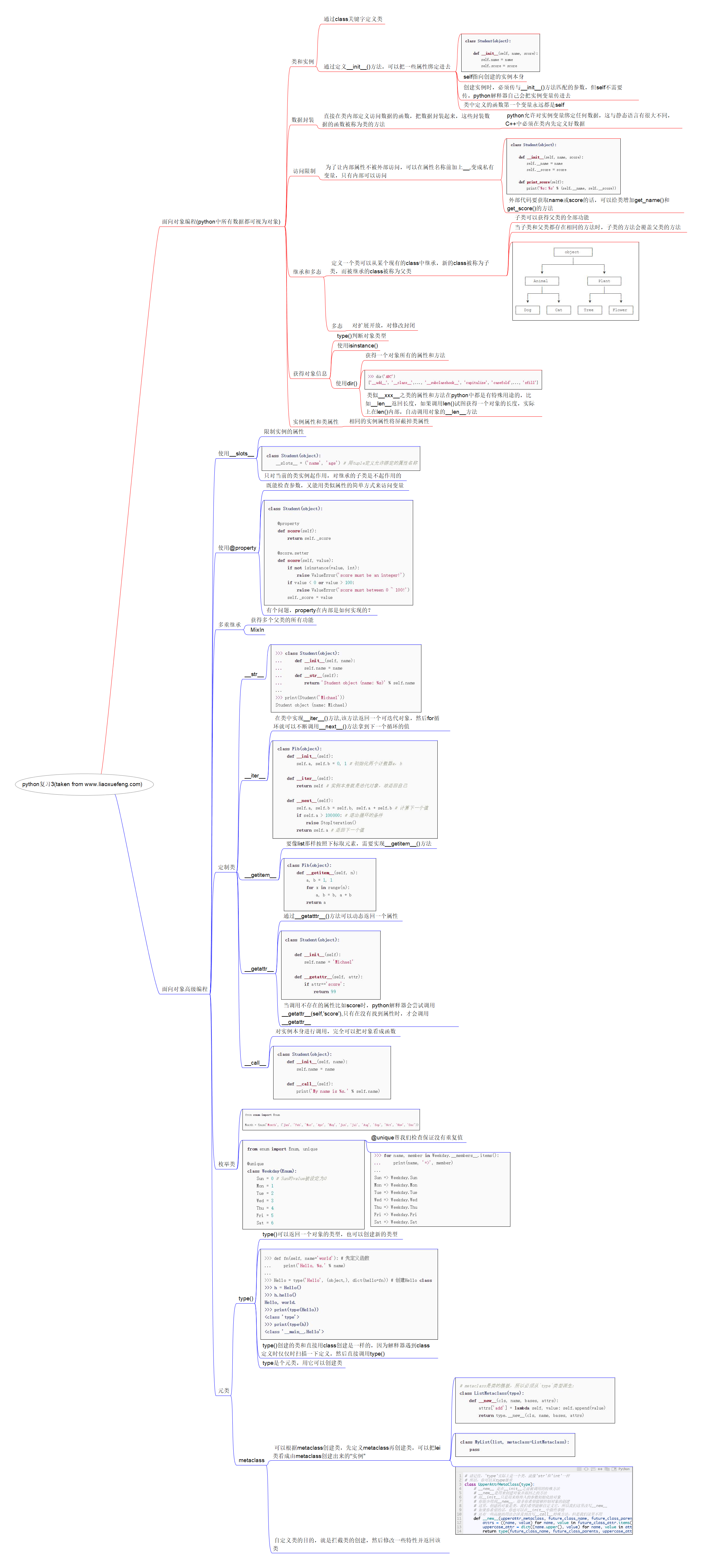Click the MixIn node
Viewport: 702px width, 1568px height.
pos(257,630)
